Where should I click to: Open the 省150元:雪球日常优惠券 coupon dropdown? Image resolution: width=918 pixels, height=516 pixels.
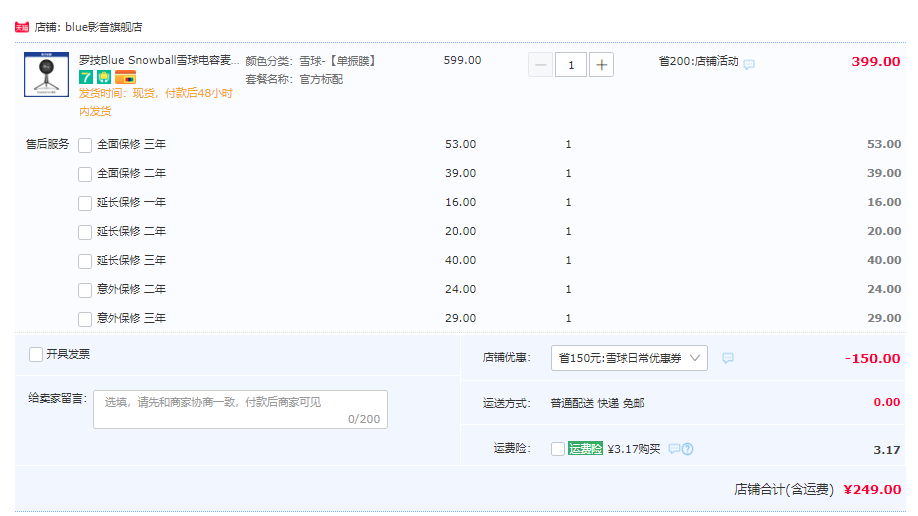629,358
